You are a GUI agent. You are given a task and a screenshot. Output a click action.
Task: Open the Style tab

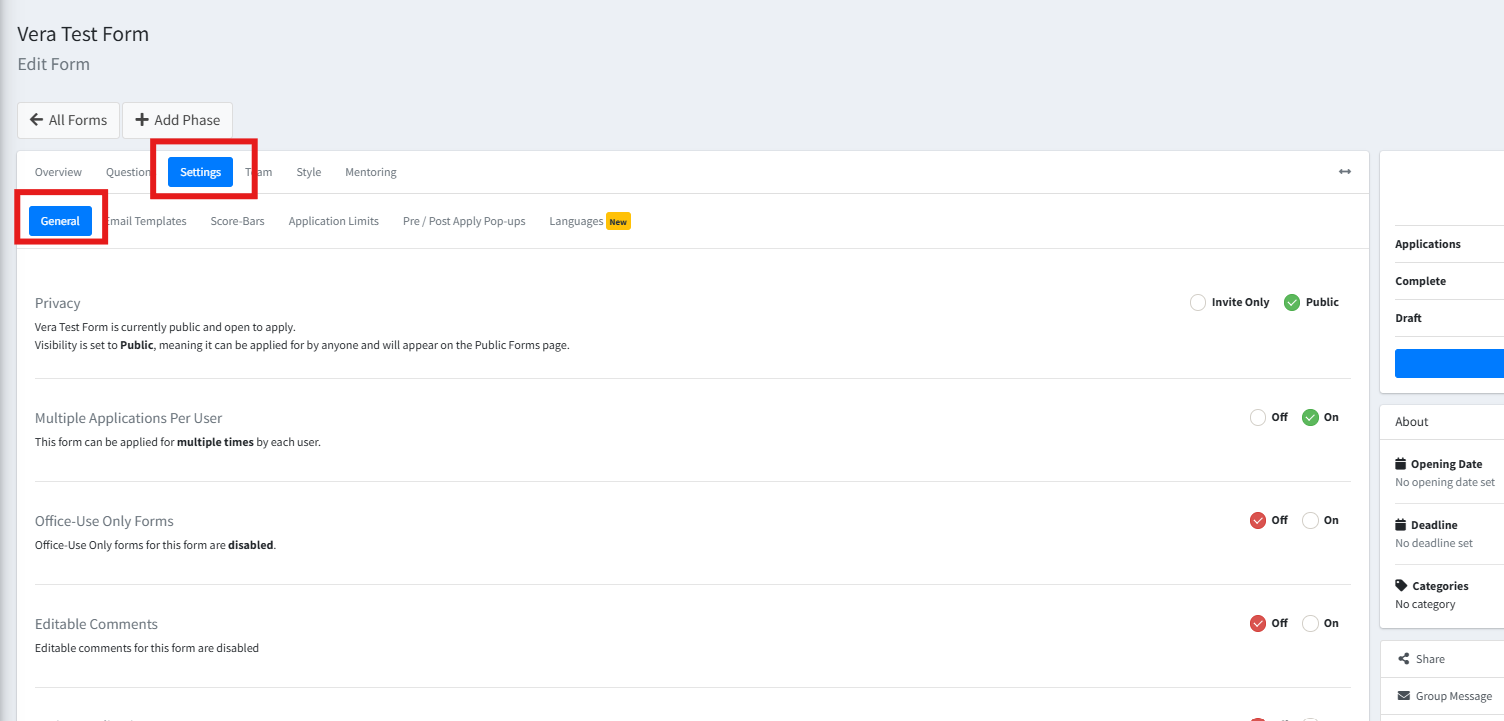pyautogui.click(x=309, y=172)
